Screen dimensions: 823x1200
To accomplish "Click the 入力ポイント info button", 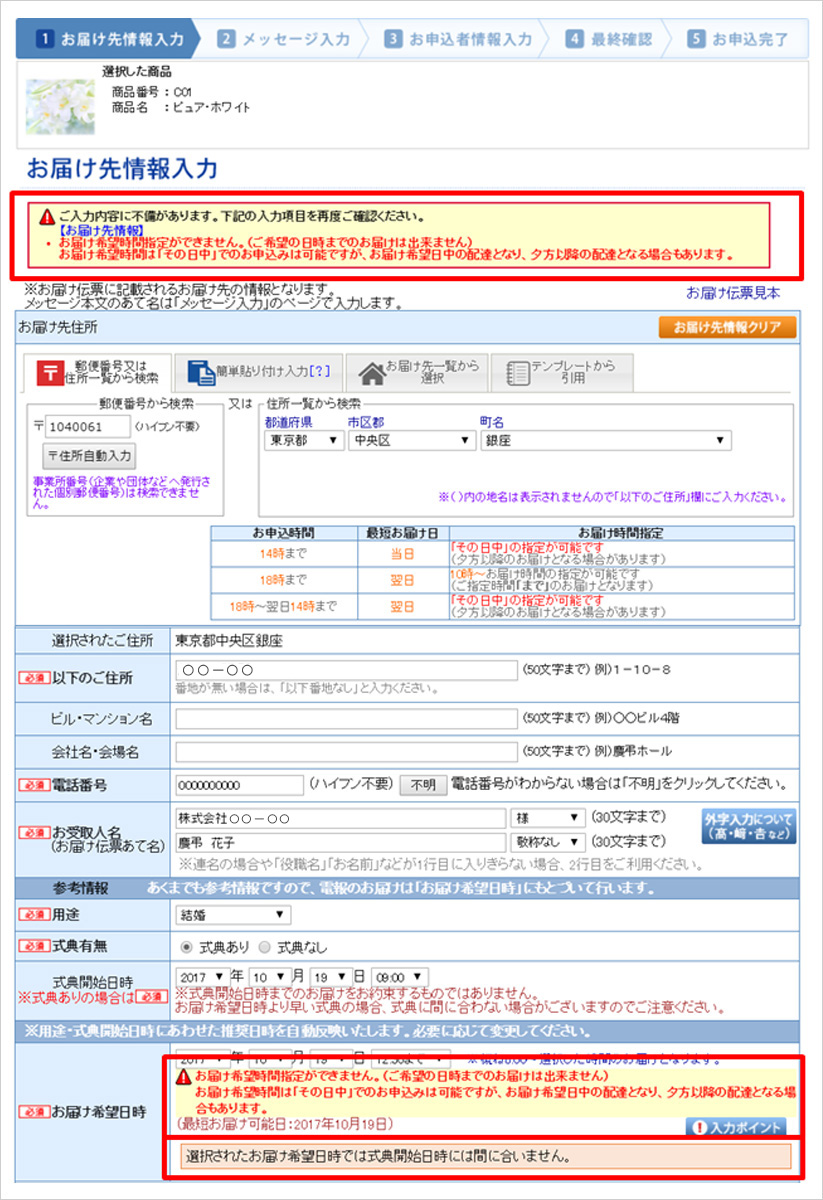I will [735, 1127].
